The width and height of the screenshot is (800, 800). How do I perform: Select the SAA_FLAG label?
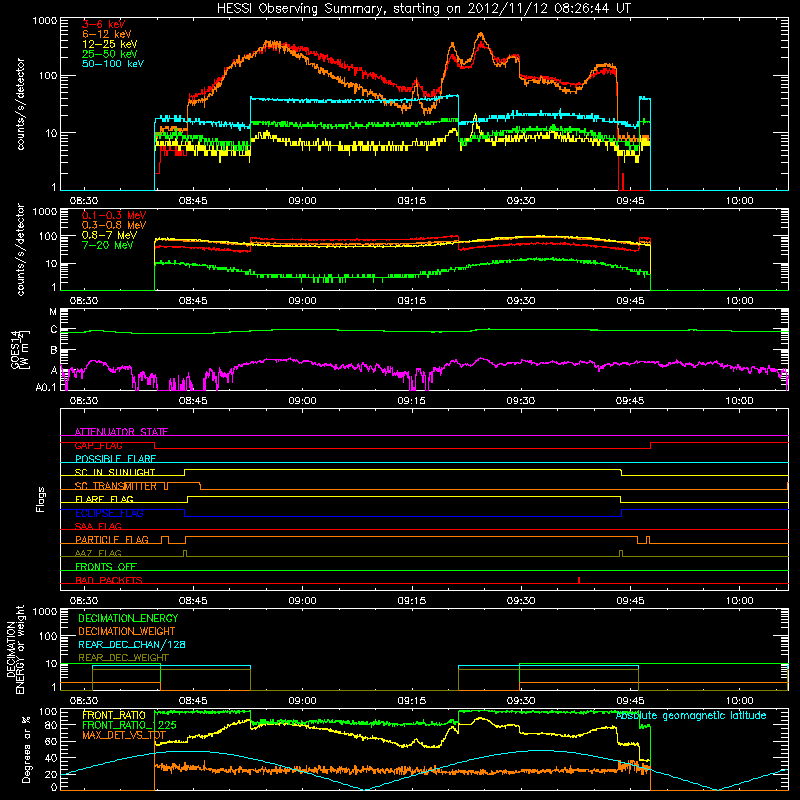(98, 526)
